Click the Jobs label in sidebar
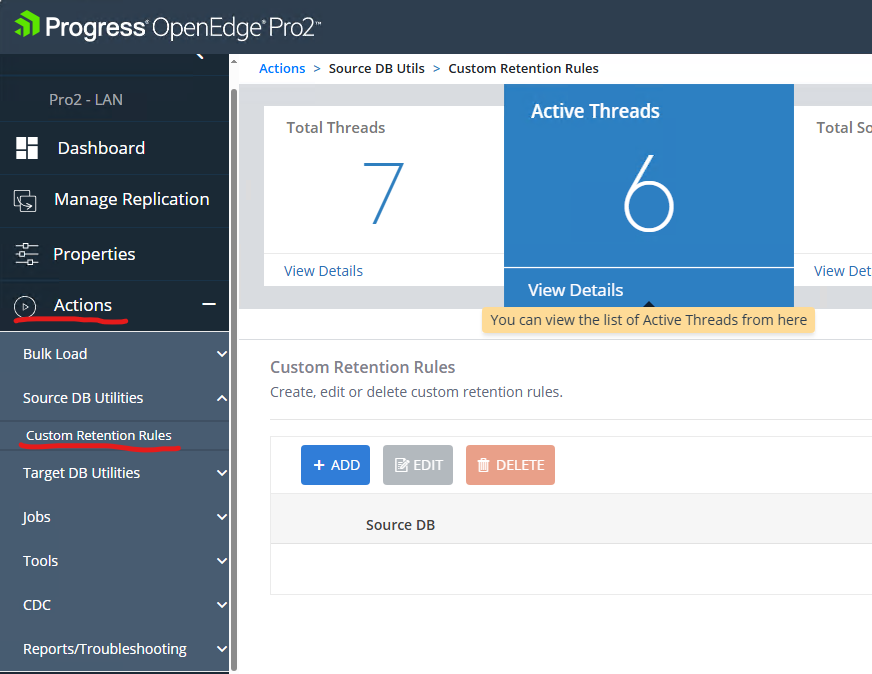This screenshot has width=872, height=674. pyautogui.click(x=36, y=517)
